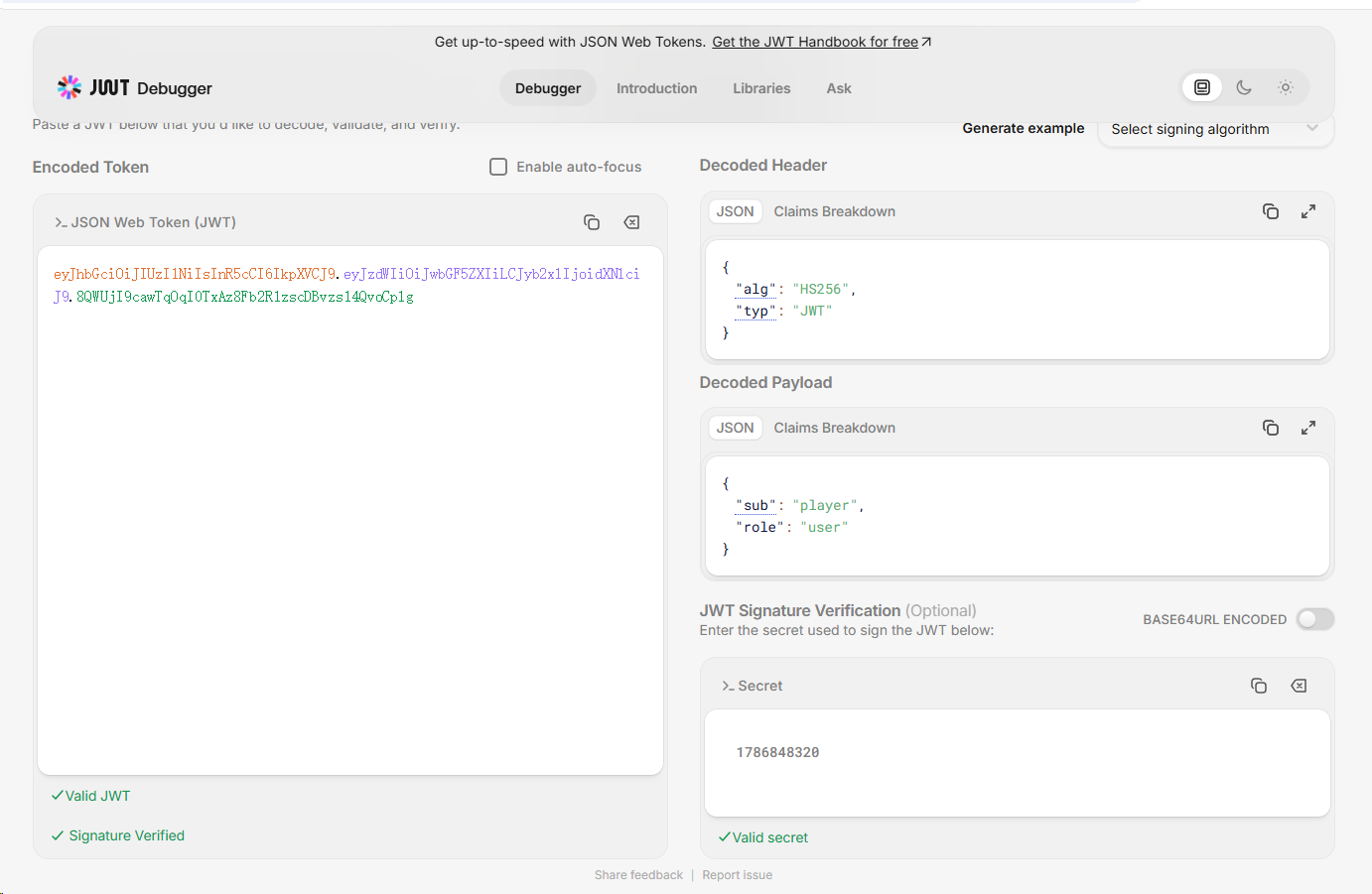Go to the Introduction page
The width and height of the screenshot is (1372, 894).
657,88
